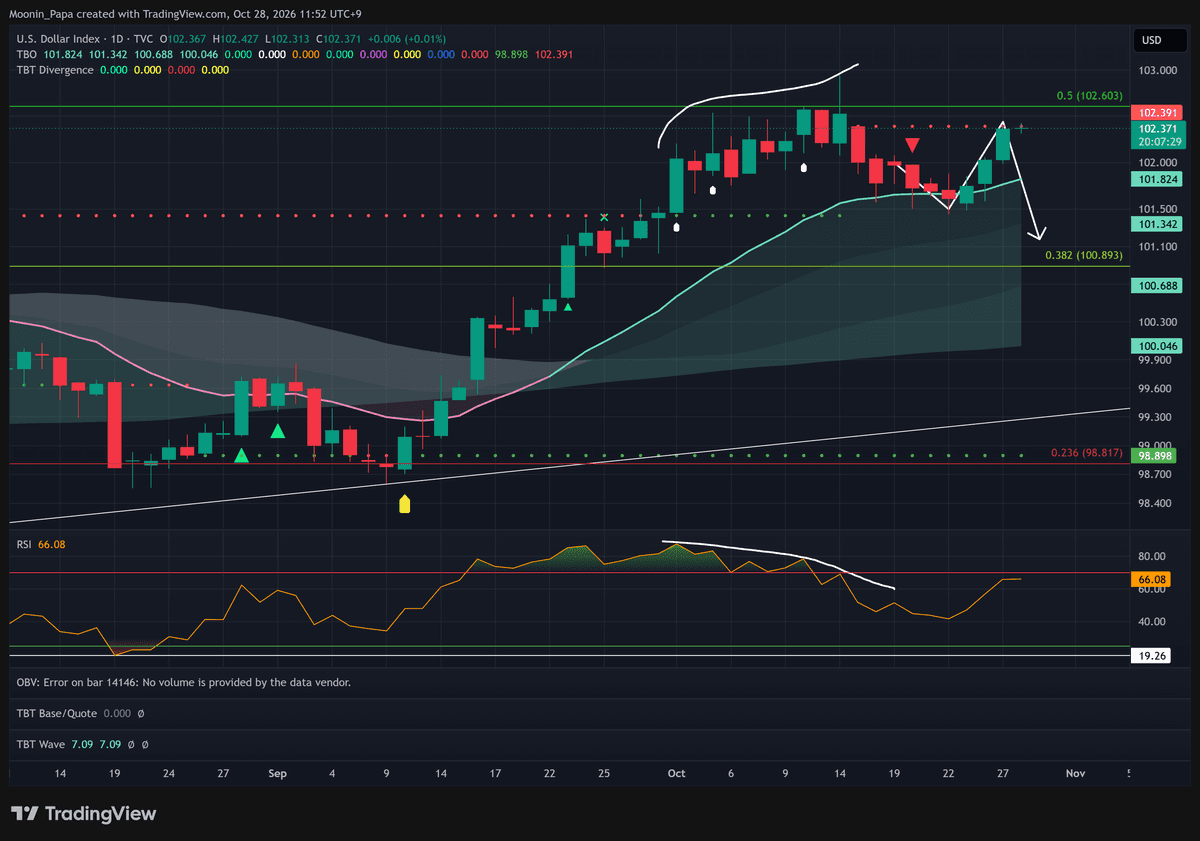Select the TBT Base/Quote indicator label

[x=58, y=714]
